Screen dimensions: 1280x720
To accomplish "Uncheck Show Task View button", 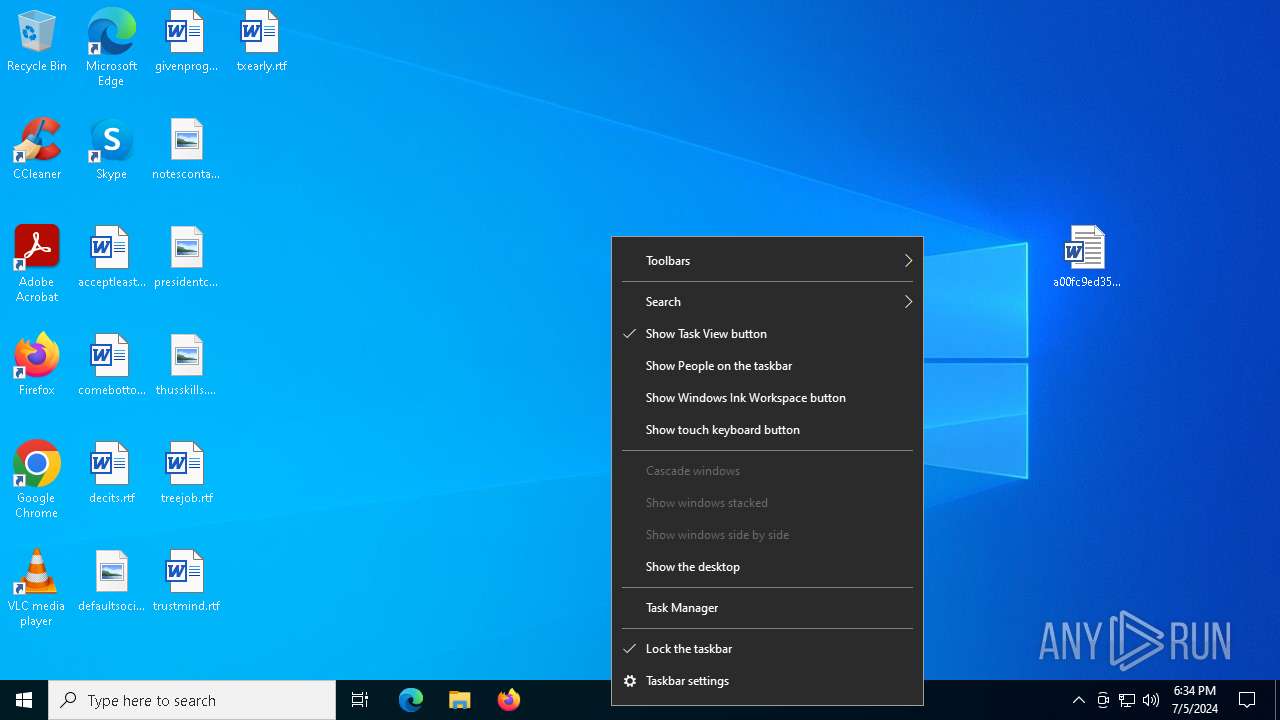I will 767,334.
